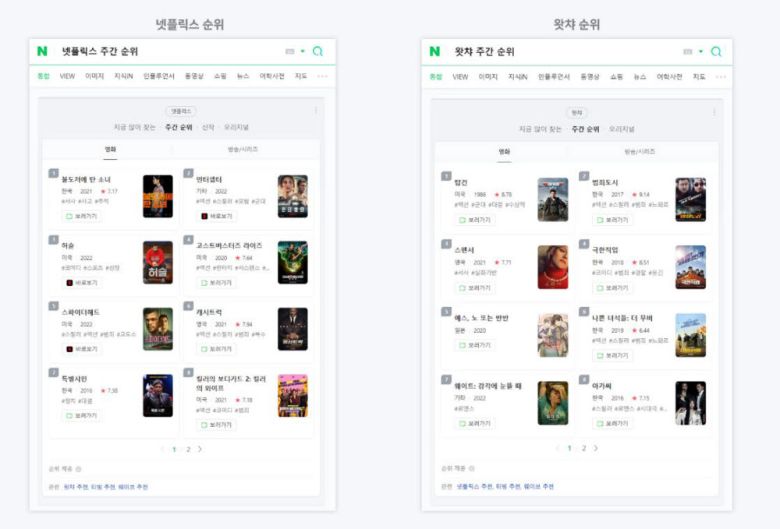The height and width of the screenshot is (529, 780).
Task: Switch to the 방송/시리즈 tab in the Netflix panel
Action: [243, 149]
